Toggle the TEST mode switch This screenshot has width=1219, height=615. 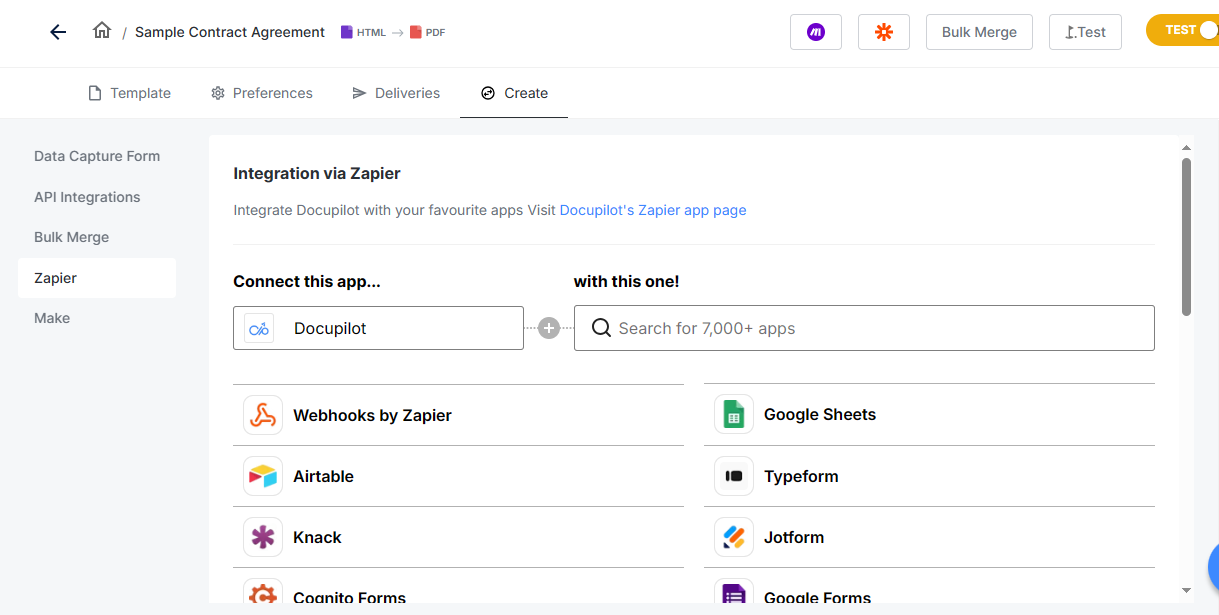(1184, 30)
